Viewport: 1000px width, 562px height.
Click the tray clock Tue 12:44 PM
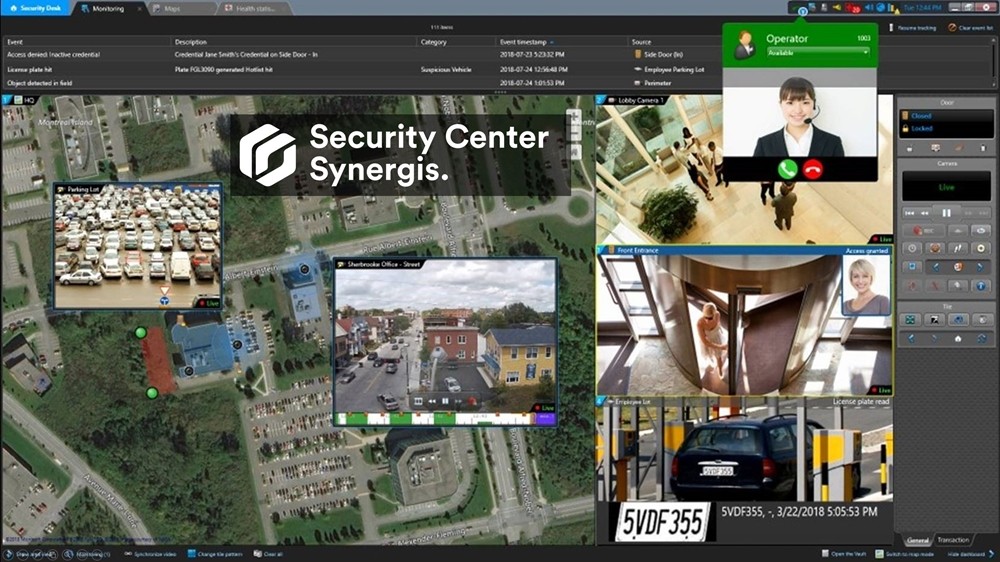pos(922,8)
